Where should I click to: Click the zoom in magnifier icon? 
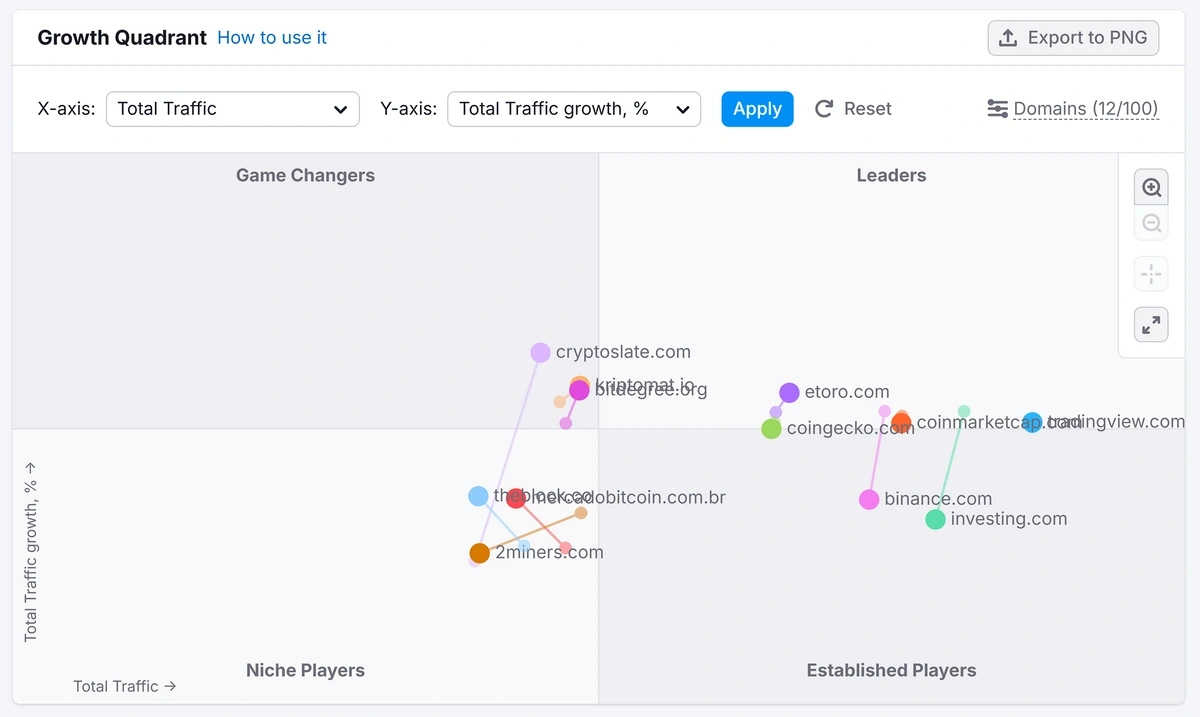1151,187
